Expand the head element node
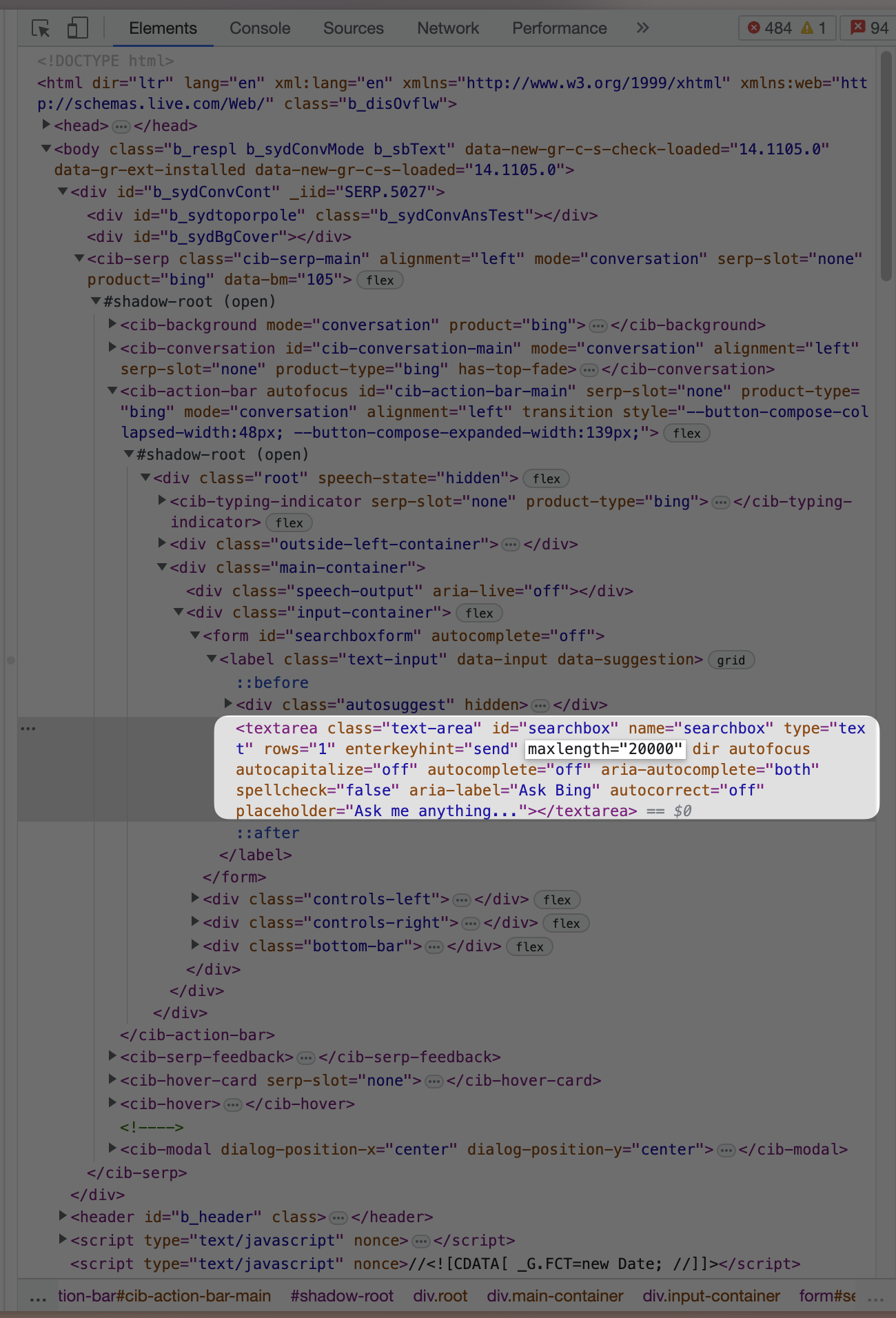 (46, 125)
